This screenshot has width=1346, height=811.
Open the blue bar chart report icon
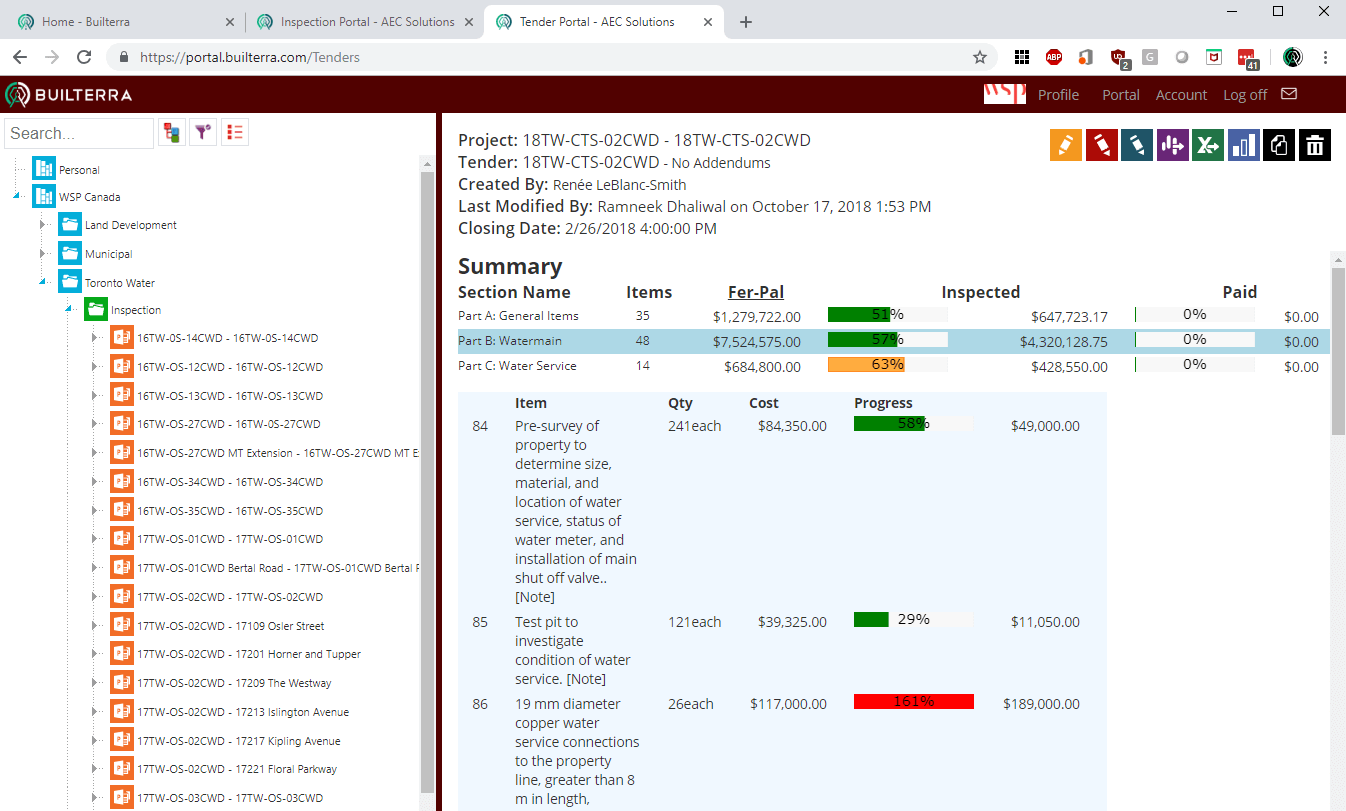(1244, 145)
